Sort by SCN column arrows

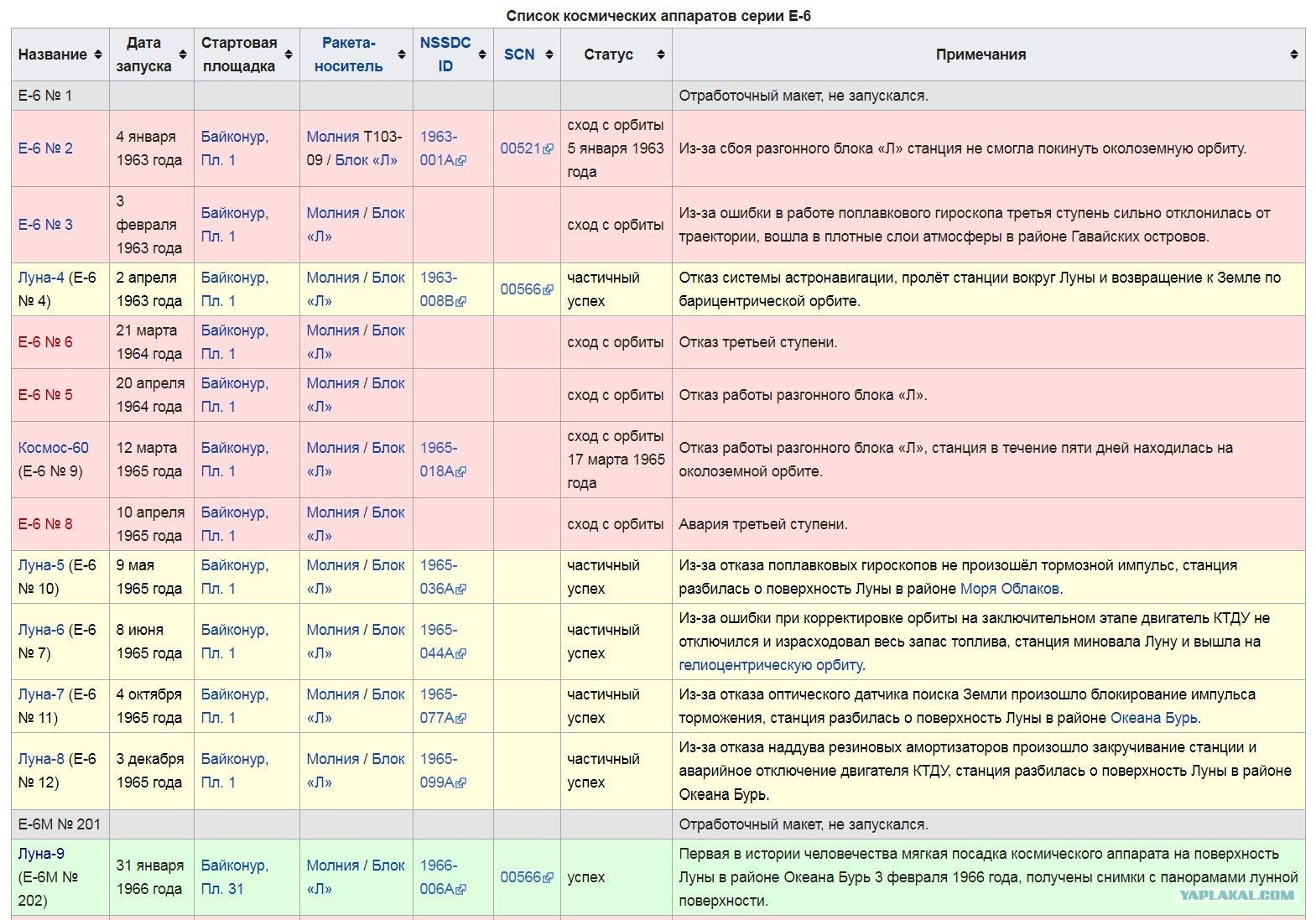tap(549, 55)
